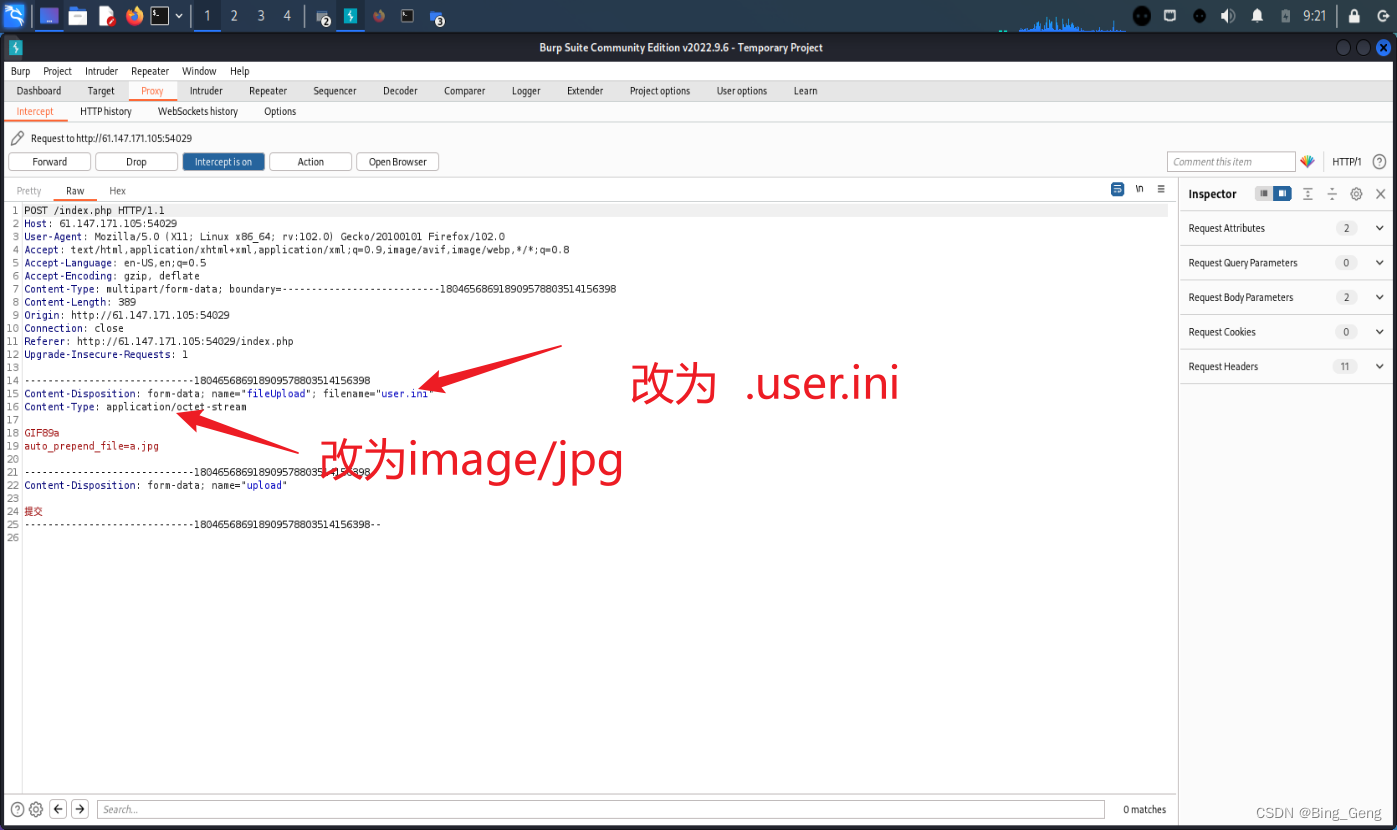Switch to workspace 4
The image size is (1397, 830).
point(287,16)
